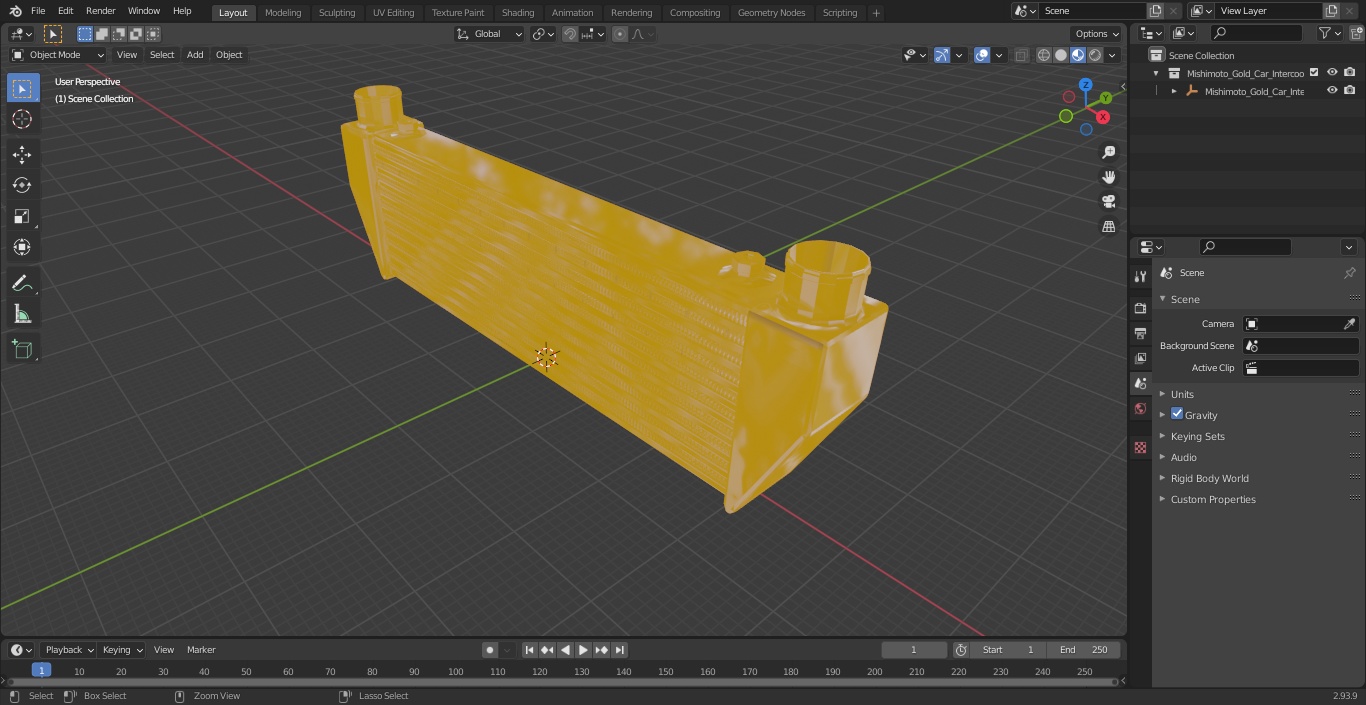1366x705 pixels.
Task: Open the View Layer properties tab
Action: 1140,358
